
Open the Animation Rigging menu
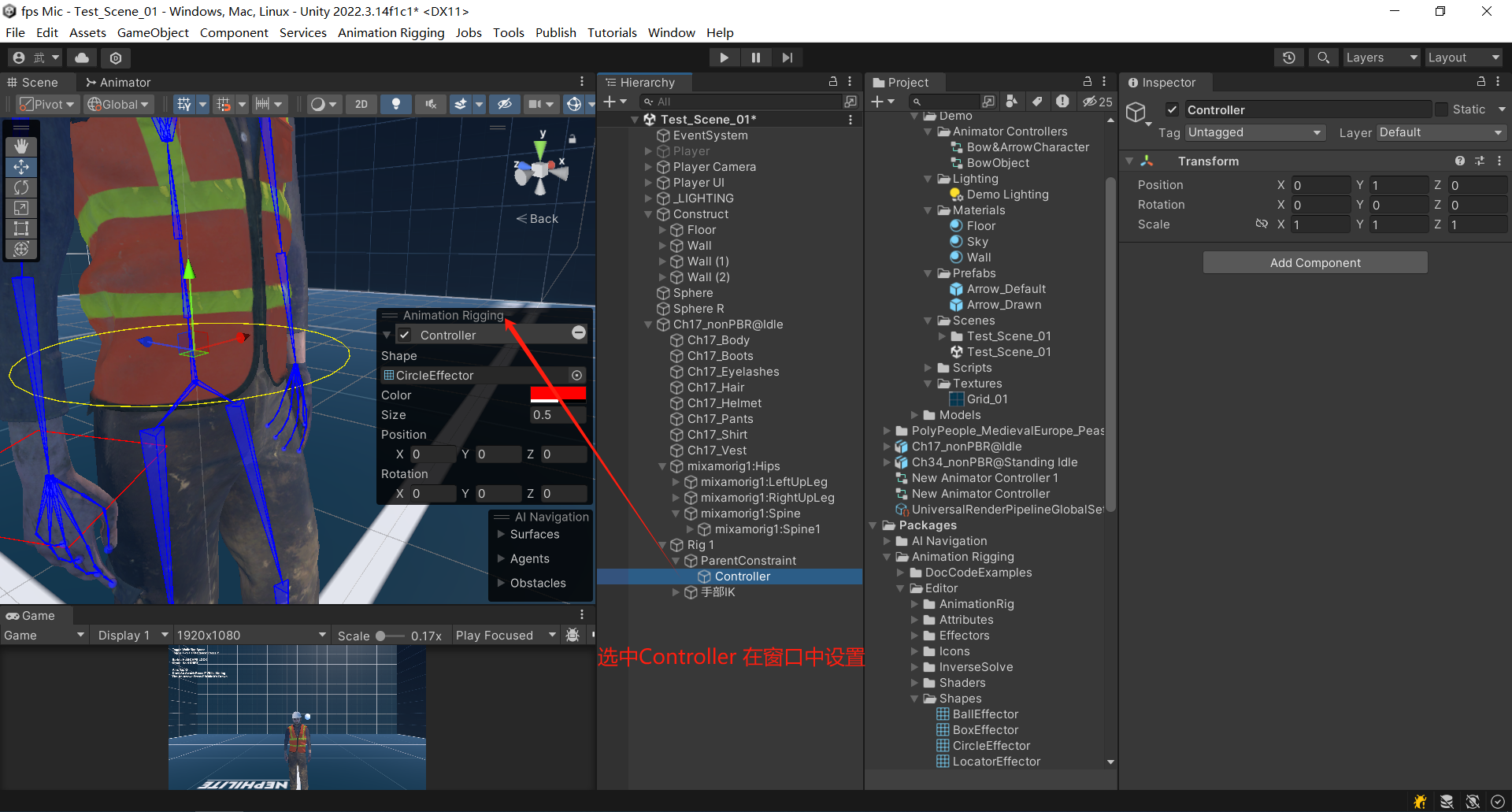(x=391, y=32)
